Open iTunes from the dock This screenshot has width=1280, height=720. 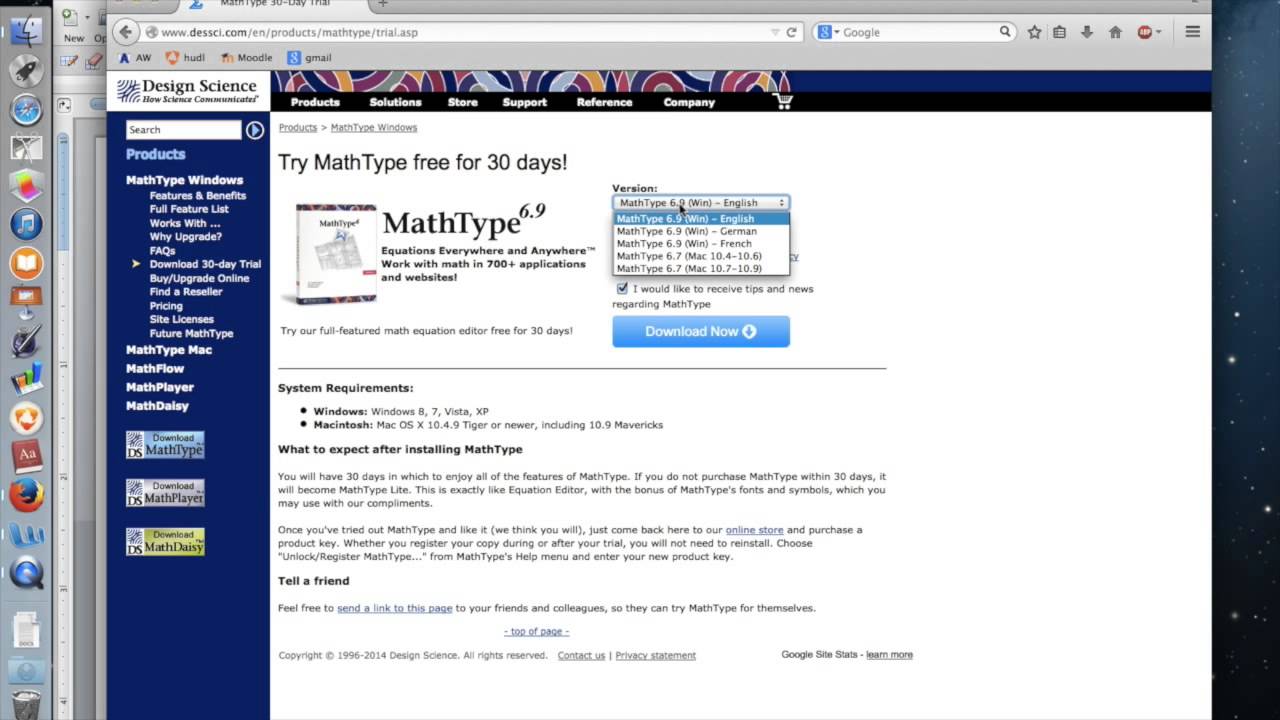pos(26,224)
